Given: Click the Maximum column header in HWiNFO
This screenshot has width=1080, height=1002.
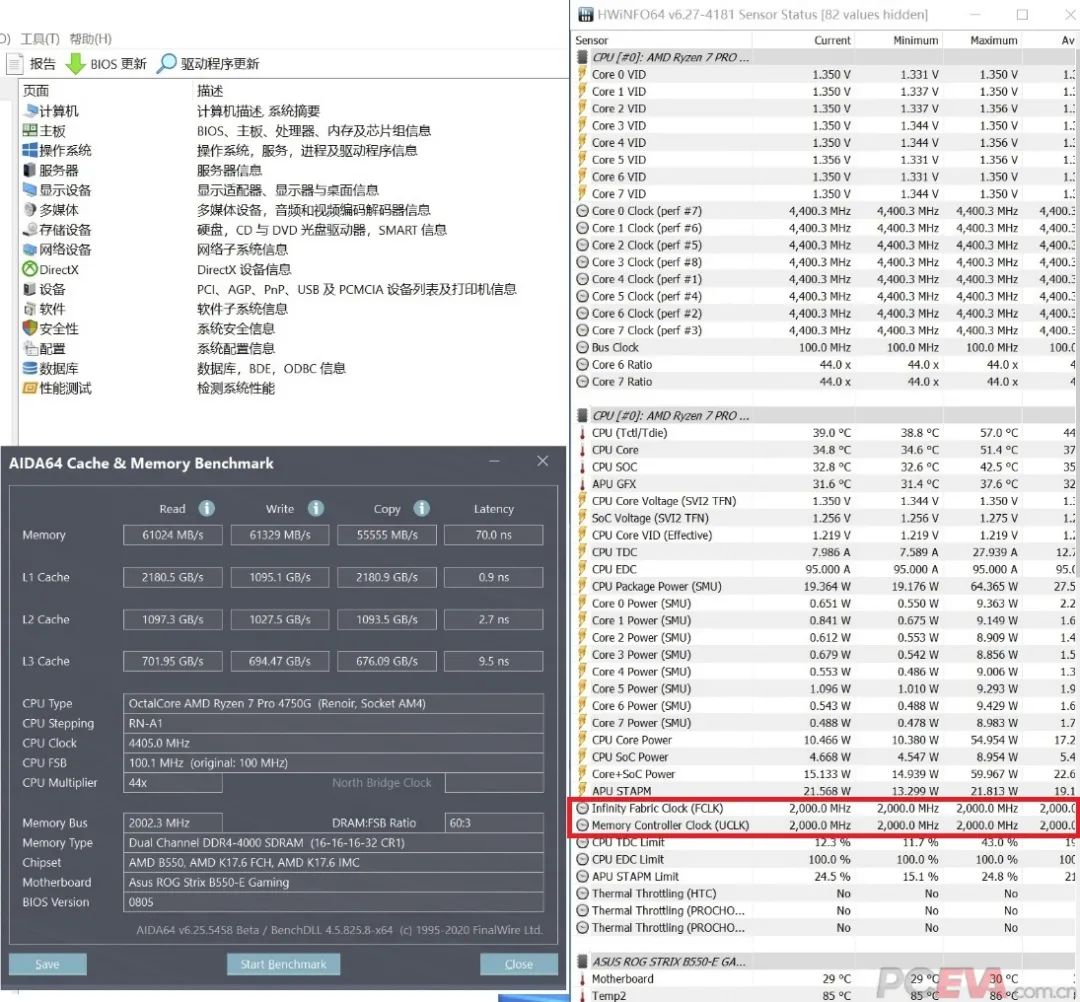Looking at the screenshot, I should coord(993,40).
